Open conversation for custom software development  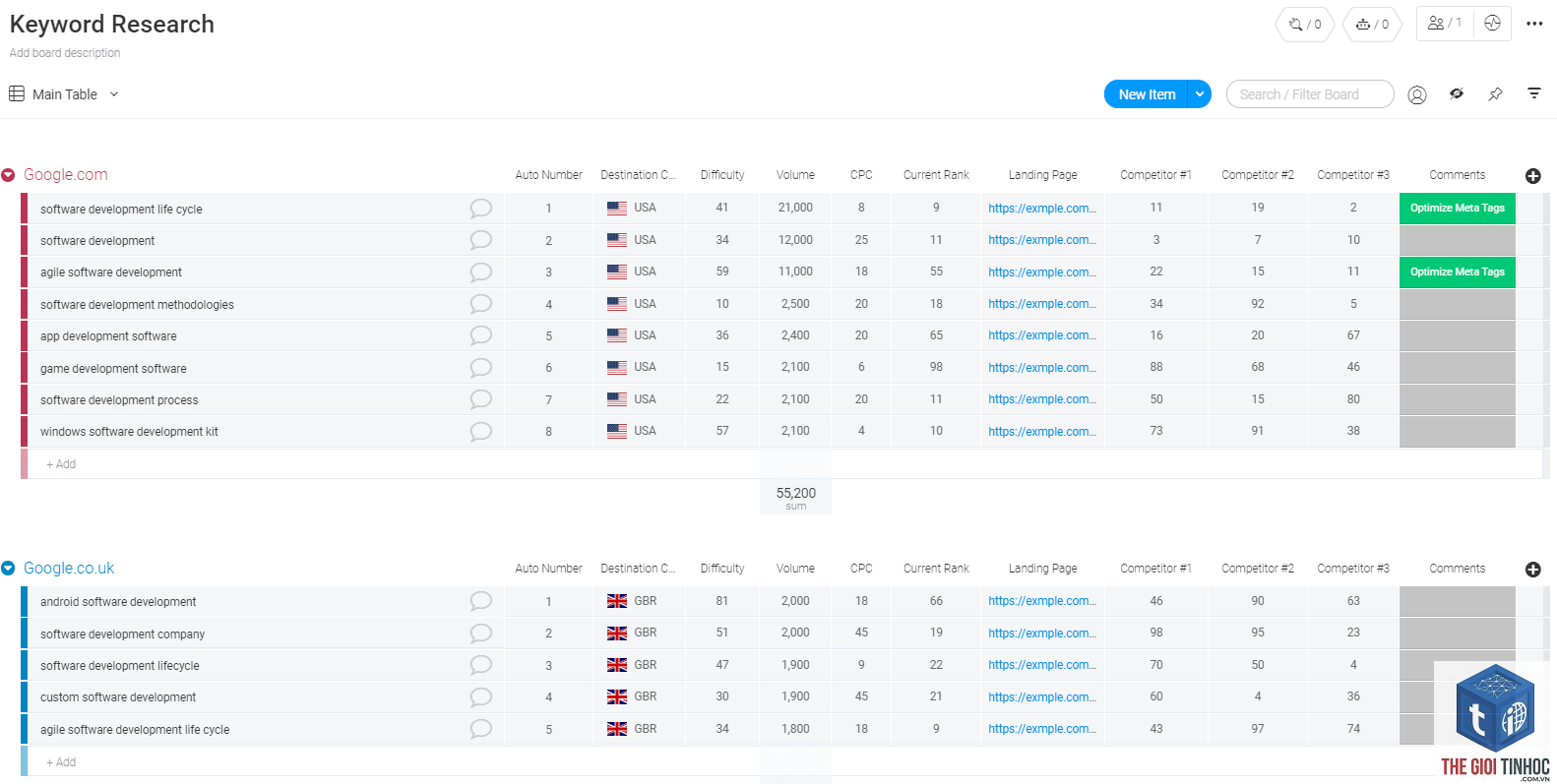(480, 696)
